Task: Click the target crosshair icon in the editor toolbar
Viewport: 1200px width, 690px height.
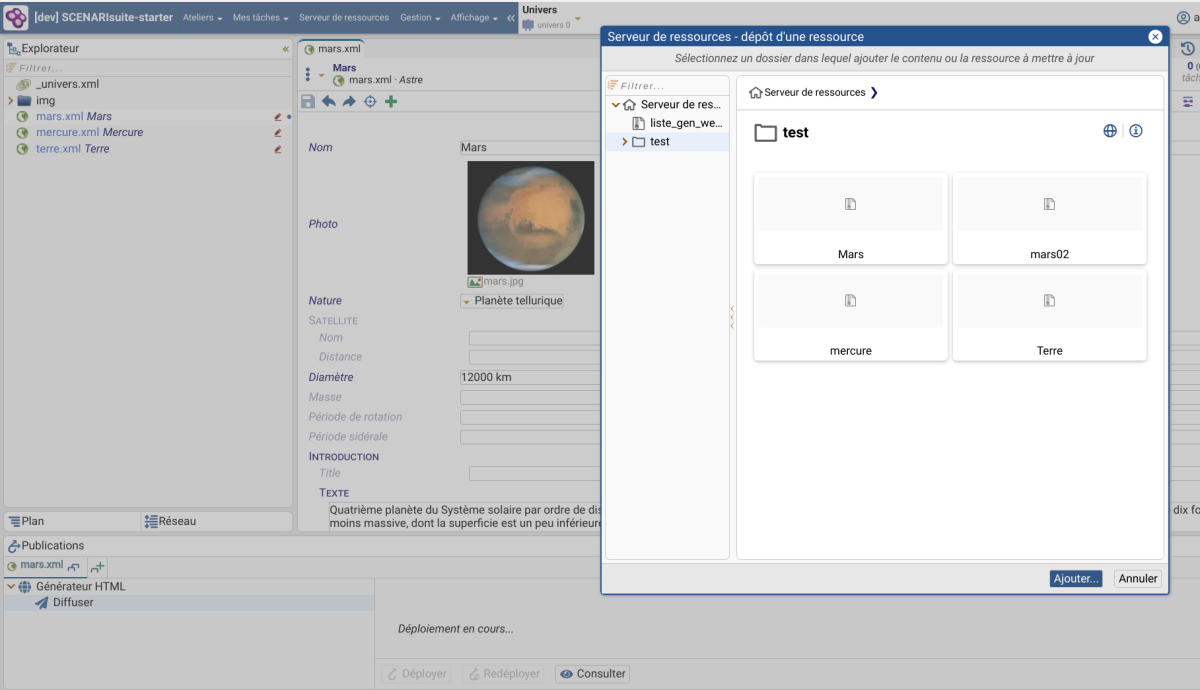Action: pyautogui.click(x=370, y=102)
